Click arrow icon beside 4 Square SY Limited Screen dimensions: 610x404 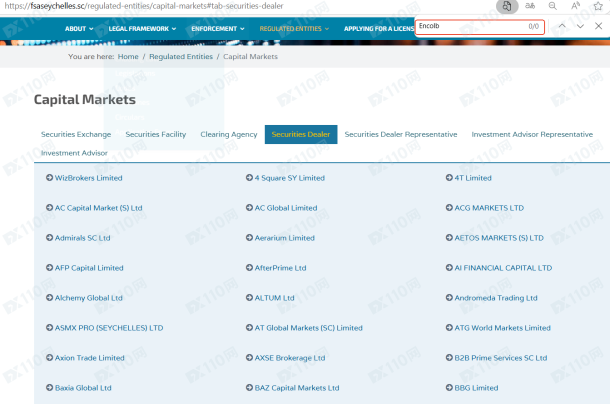click(249, 177)
